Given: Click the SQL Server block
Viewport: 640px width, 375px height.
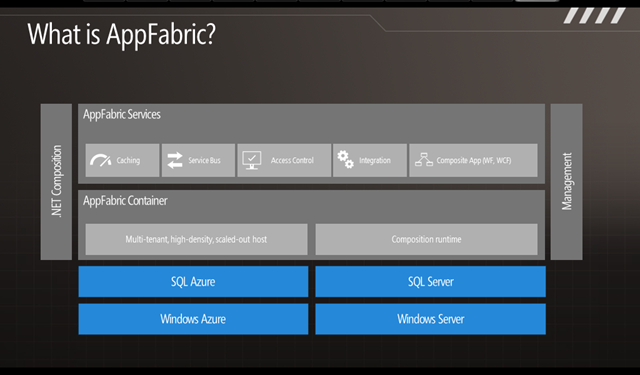Looking at the screenshot, I should pos(431,282).
